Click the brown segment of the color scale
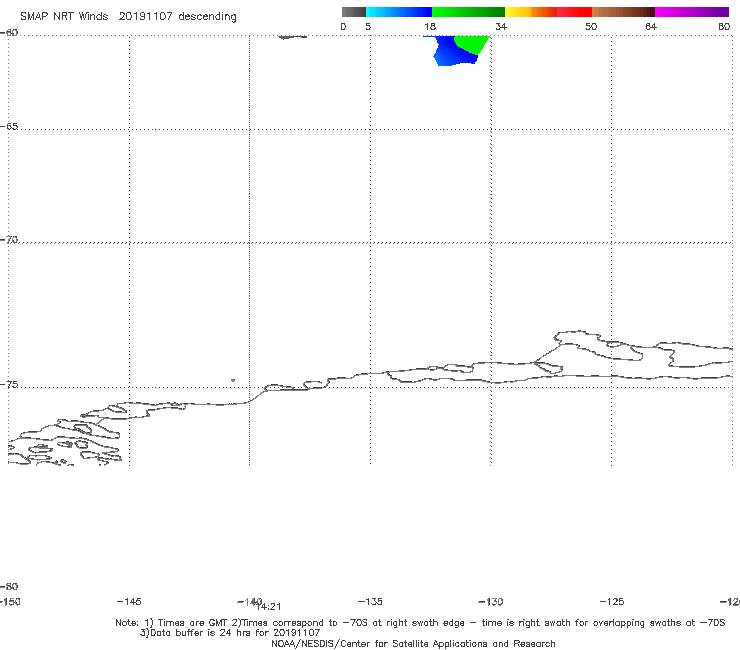 click(623, 12)
